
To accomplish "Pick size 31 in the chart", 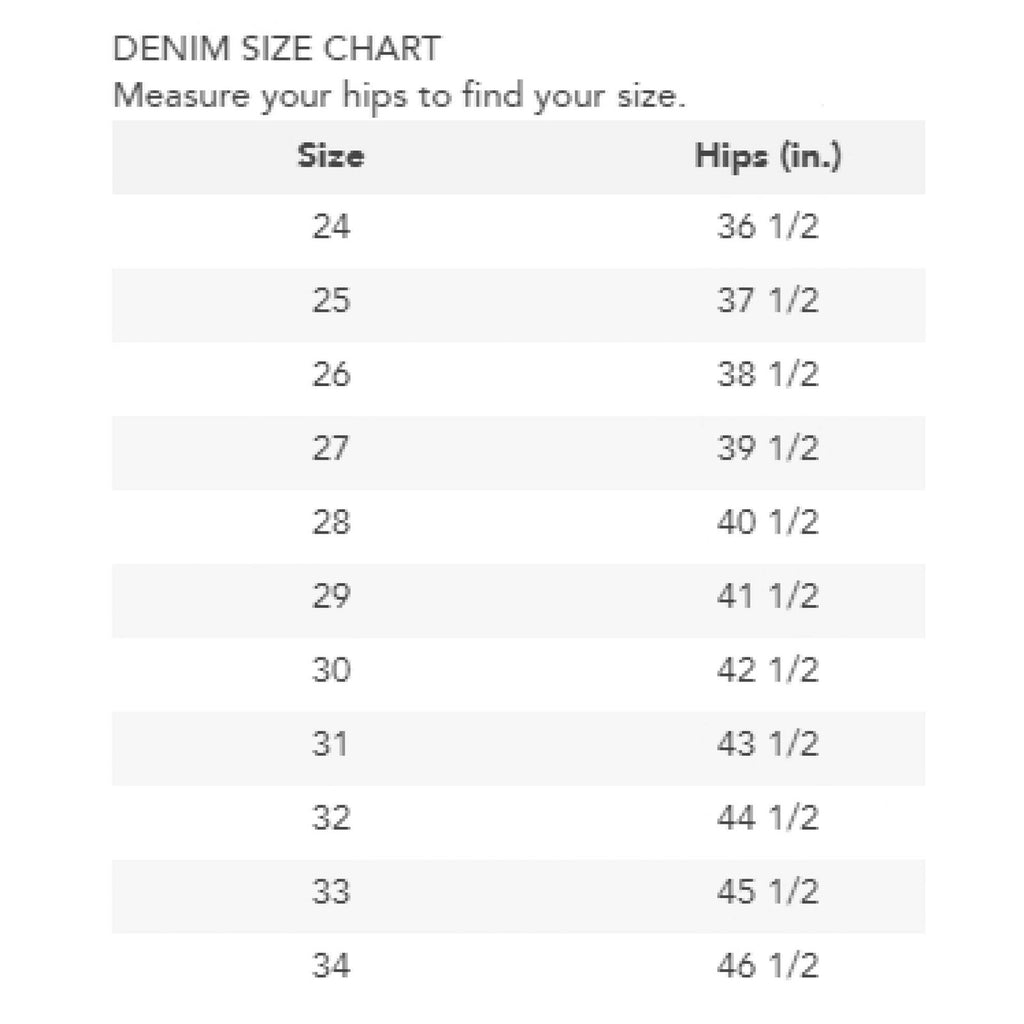I will point(331,745).
